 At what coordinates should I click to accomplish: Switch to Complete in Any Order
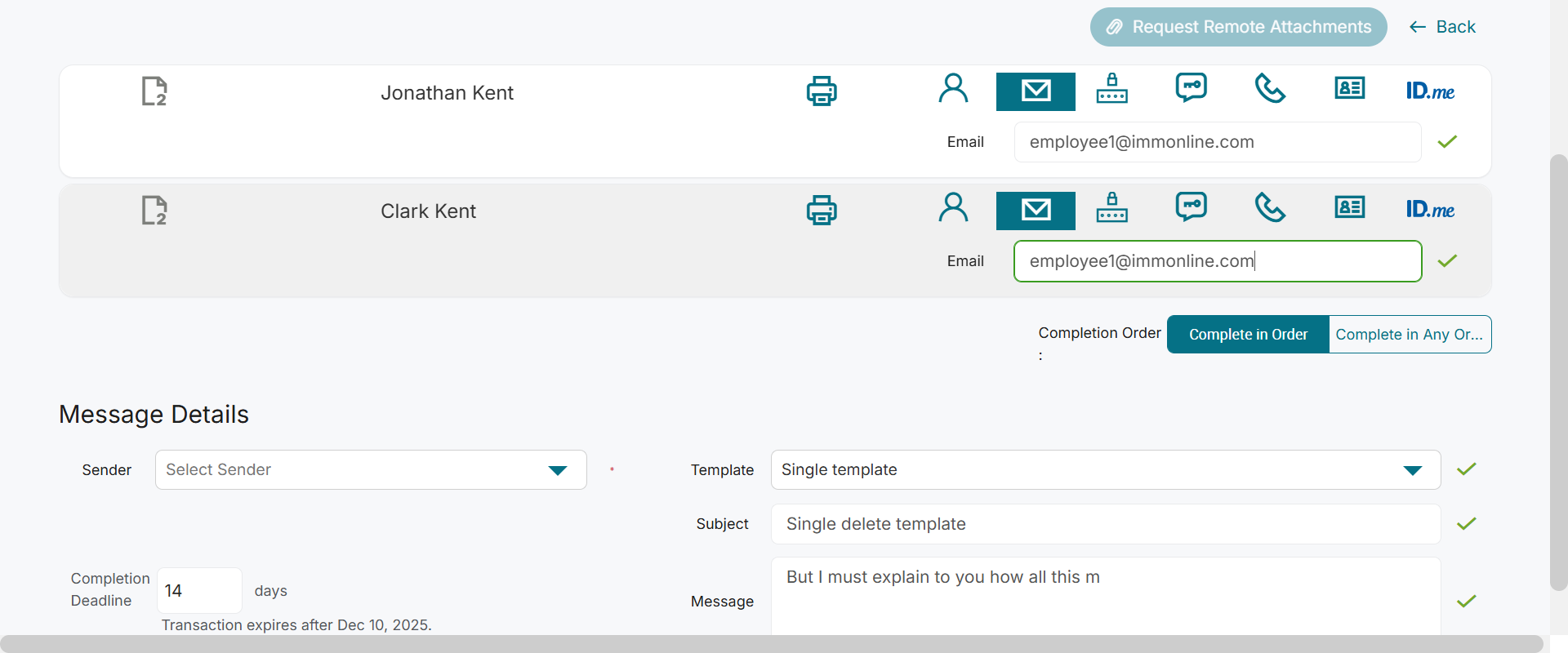(1410, 335)
